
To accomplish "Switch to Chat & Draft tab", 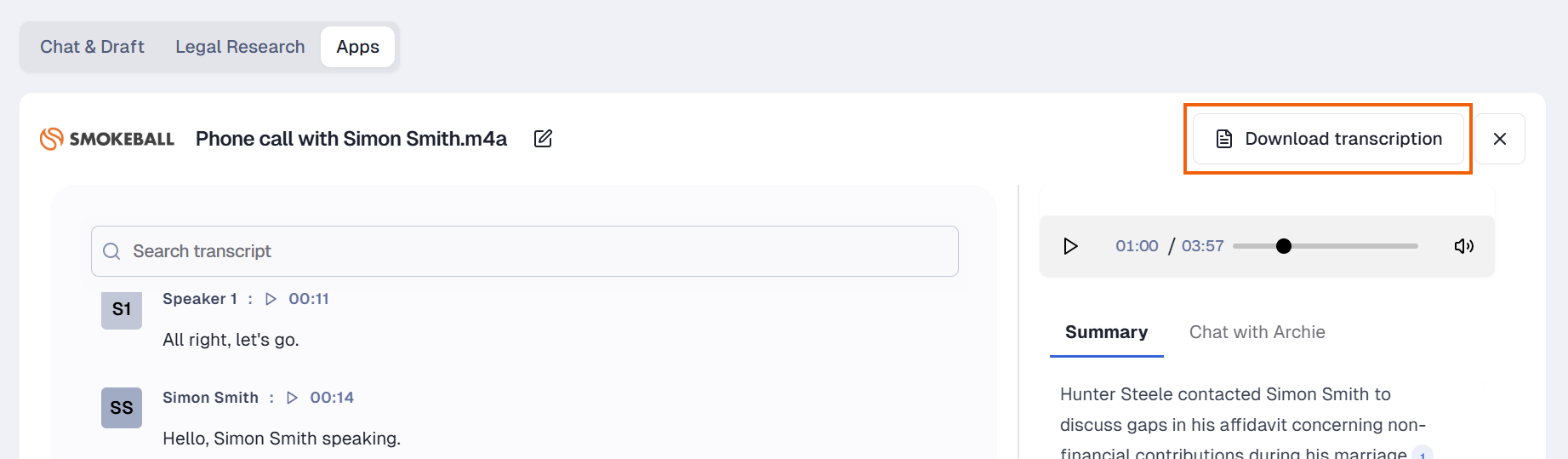I will coord(92,47).
